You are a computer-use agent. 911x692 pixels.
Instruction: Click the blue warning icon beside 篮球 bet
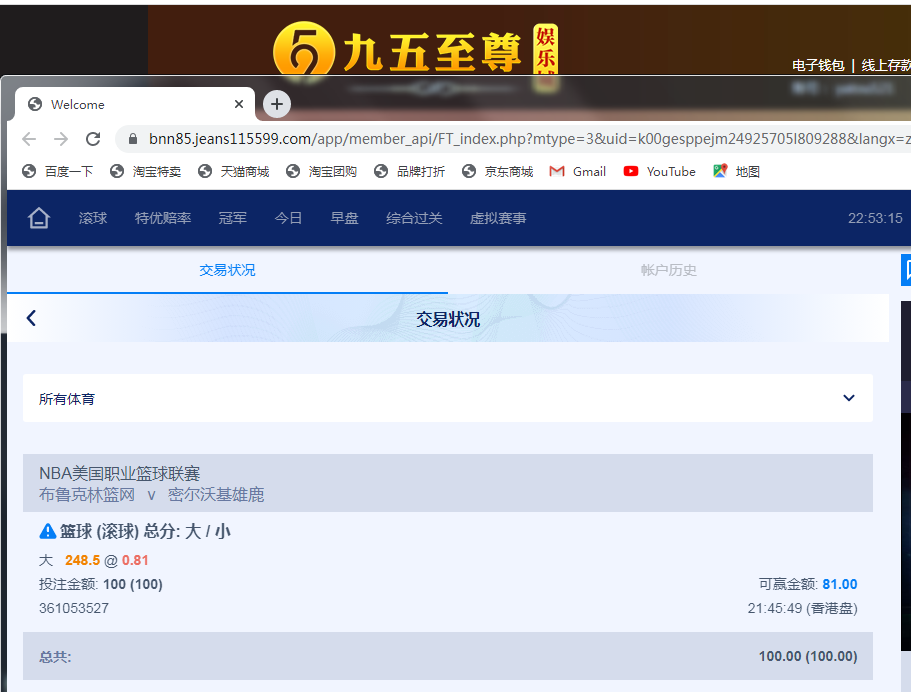pos(47,531)
